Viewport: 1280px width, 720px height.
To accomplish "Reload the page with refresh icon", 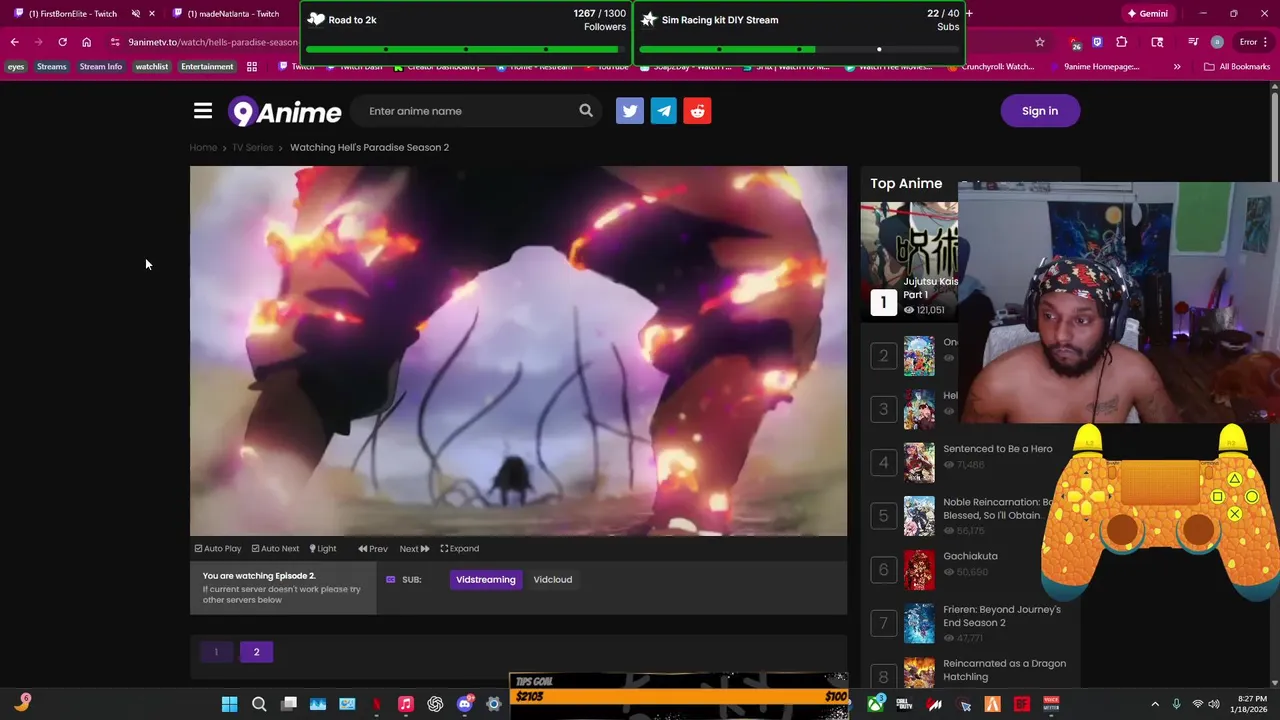I will (x=62, y=42).
